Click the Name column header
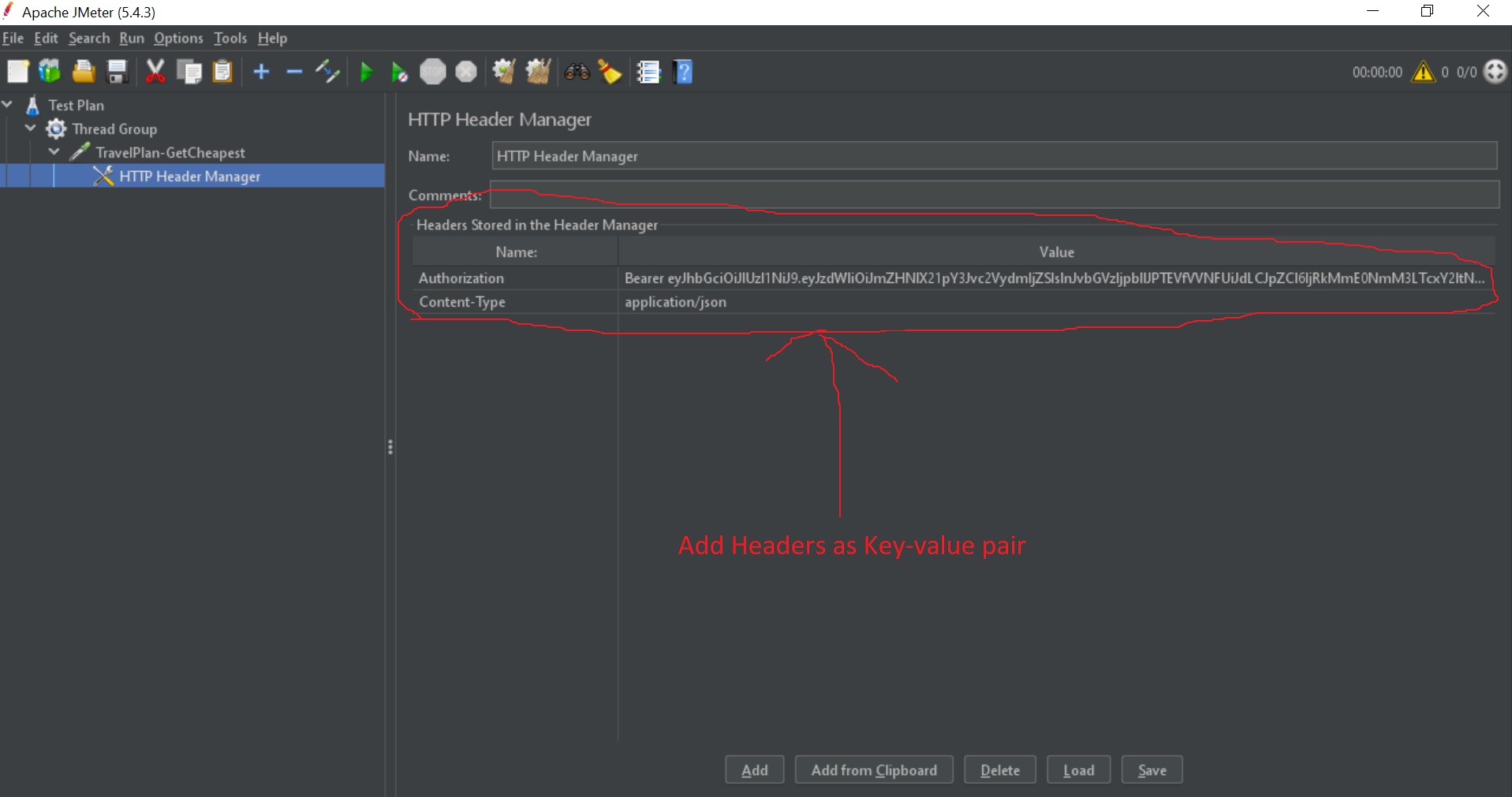 pyautogui.click(x=515, y=251)
